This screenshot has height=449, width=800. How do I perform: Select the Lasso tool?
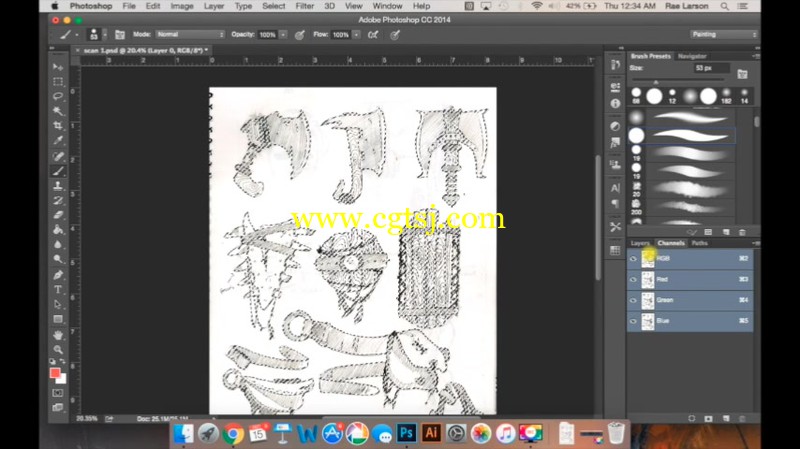[58, 96]
